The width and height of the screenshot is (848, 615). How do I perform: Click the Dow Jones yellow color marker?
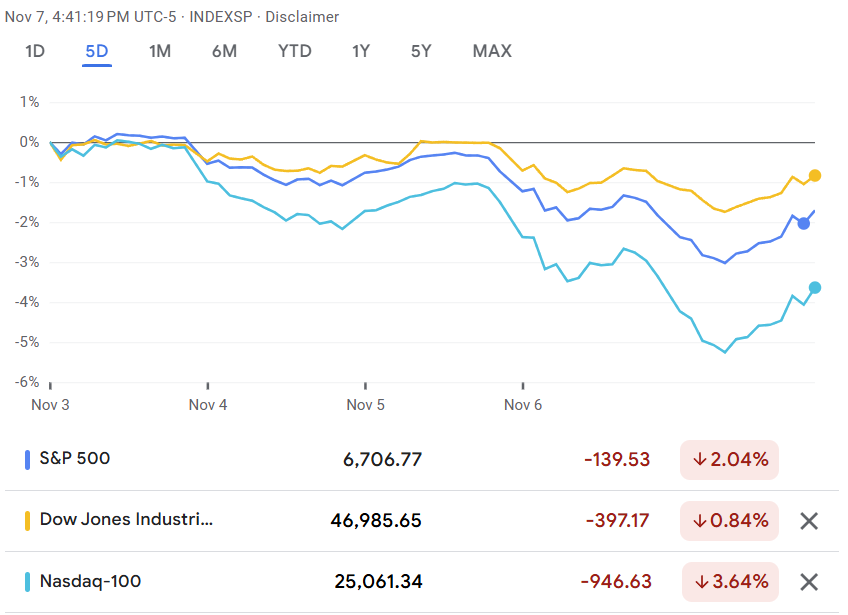28,521
